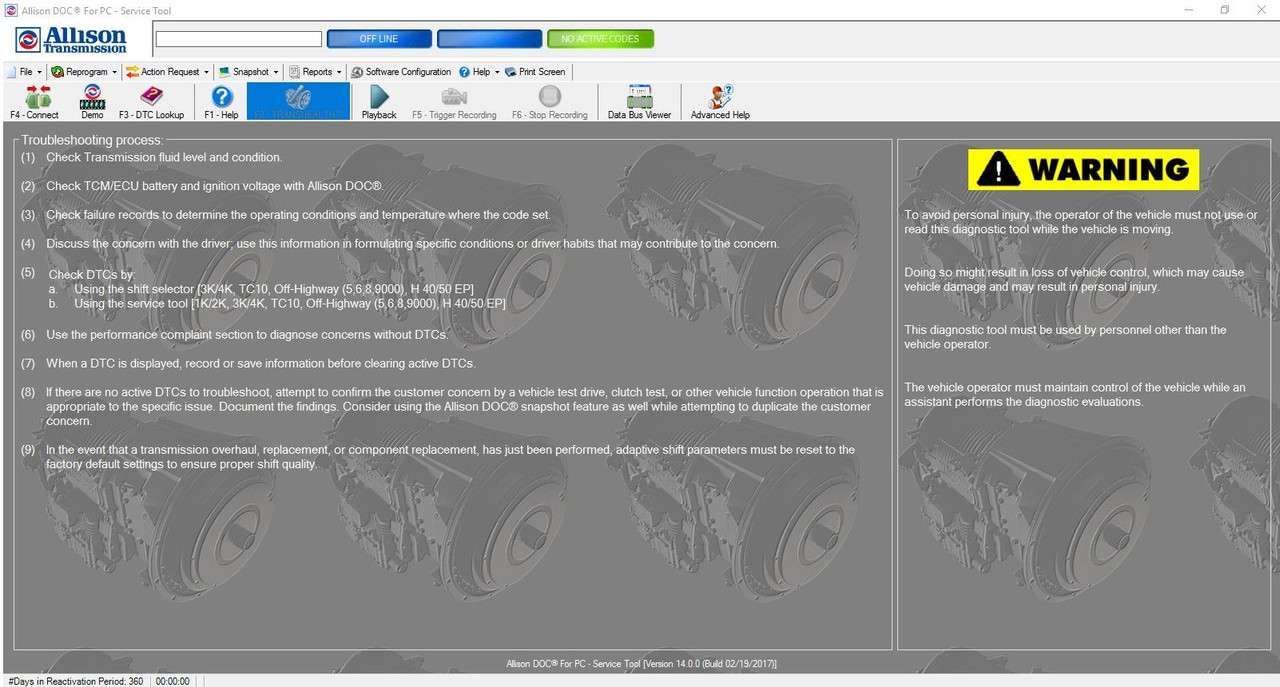Click step (4) 'Discuss the concern with the driver'

point(412,243)
